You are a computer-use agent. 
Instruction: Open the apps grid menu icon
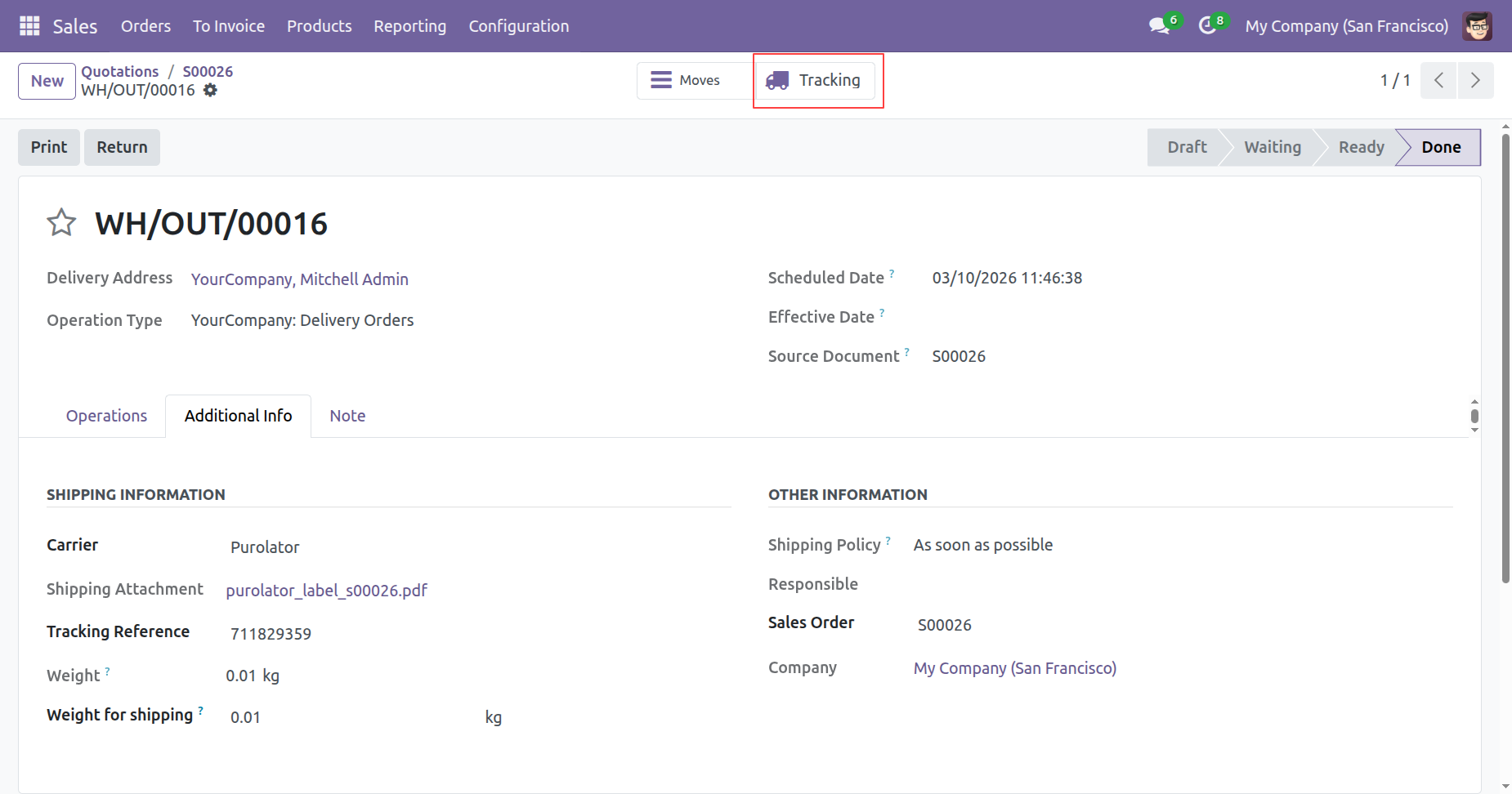pos(29,26)
